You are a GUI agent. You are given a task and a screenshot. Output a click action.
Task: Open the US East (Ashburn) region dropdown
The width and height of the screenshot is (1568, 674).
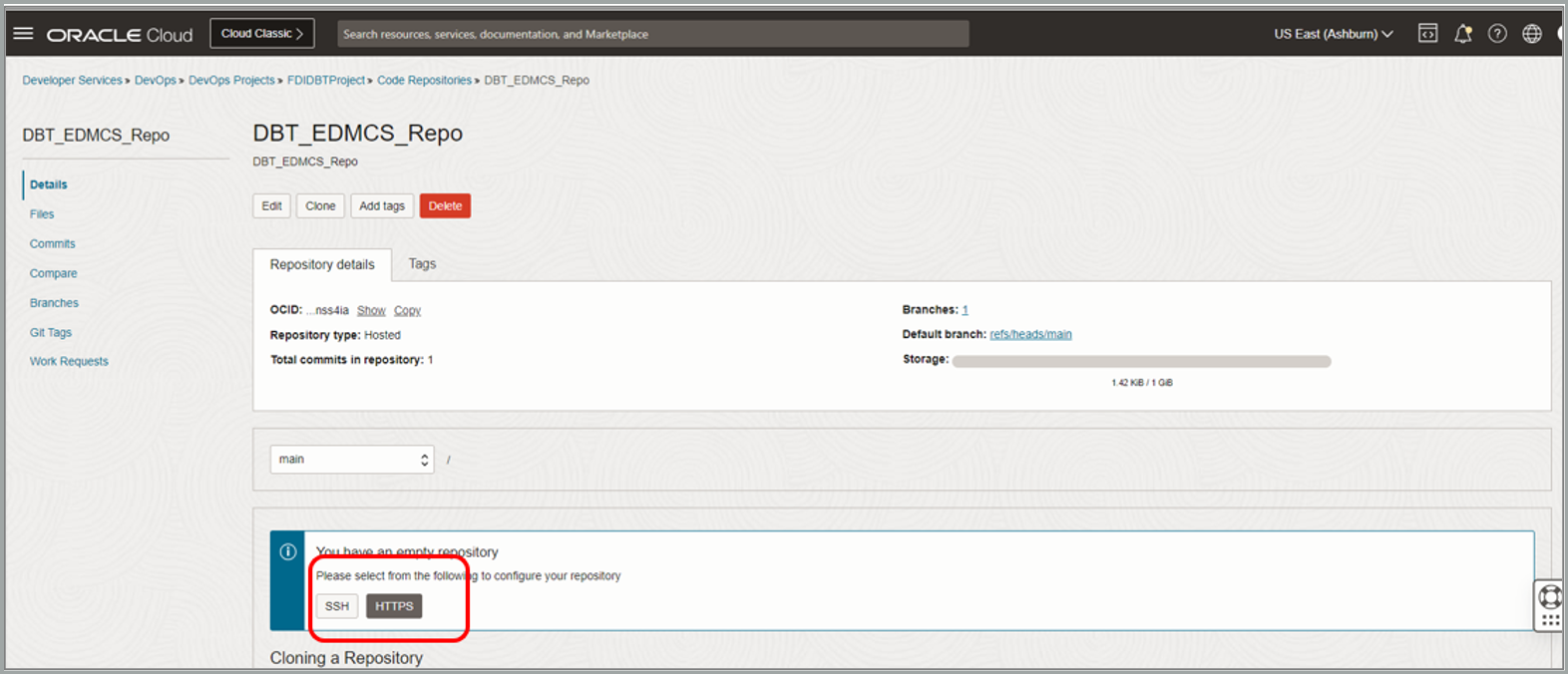point(1333,34)
